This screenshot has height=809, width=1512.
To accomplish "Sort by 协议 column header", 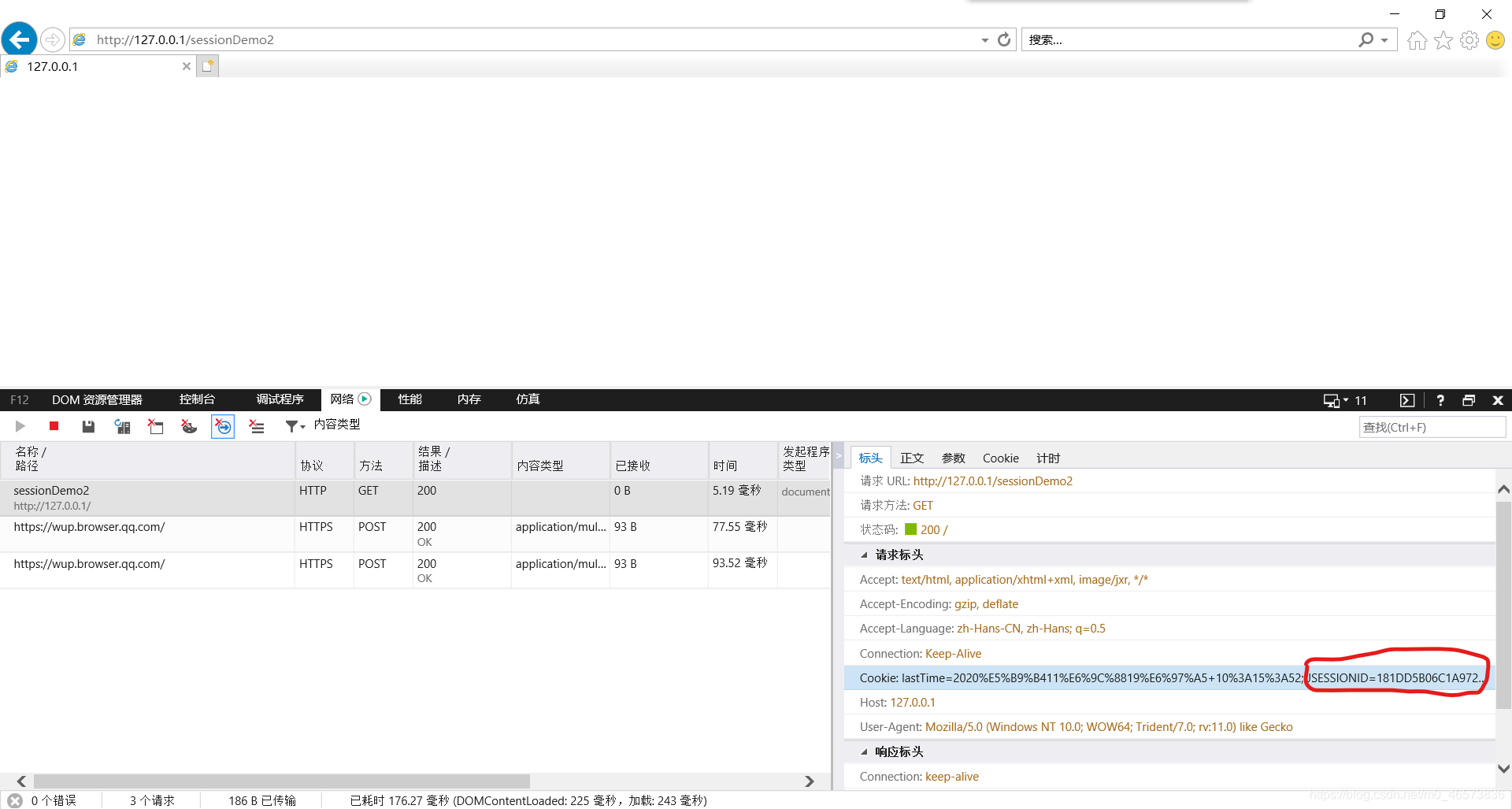I will click(x=324, y=459).
